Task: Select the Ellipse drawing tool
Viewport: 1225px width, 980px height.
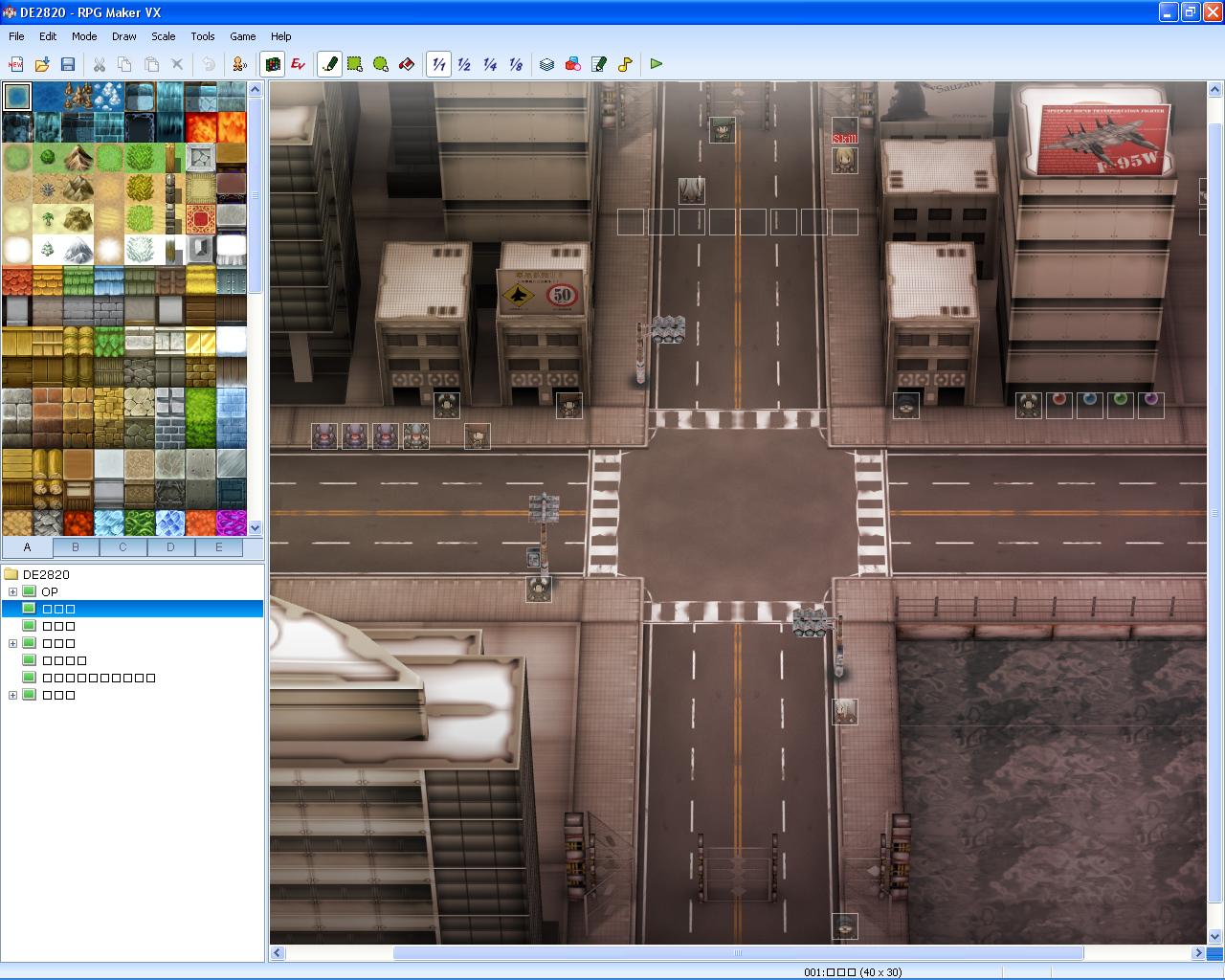Action: pyautogui.click(x=381, y=64)
